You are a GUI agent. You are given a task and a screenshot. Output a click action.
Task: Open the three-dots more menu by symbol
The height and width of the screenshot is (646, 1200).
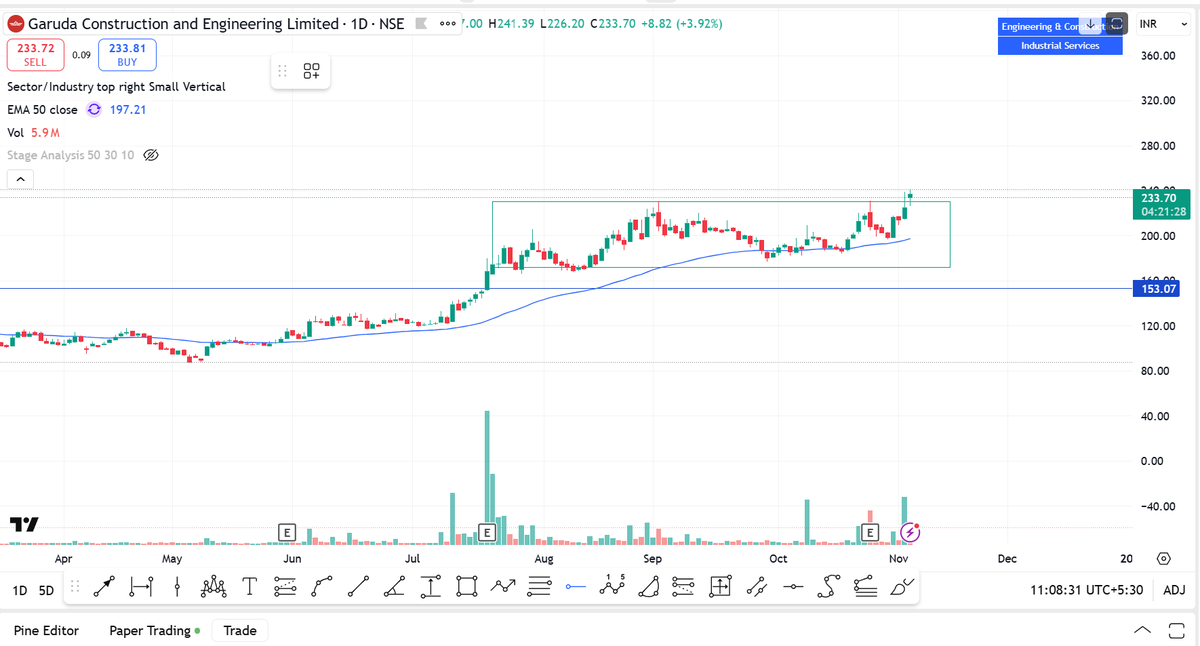click(x=448, y=23)
